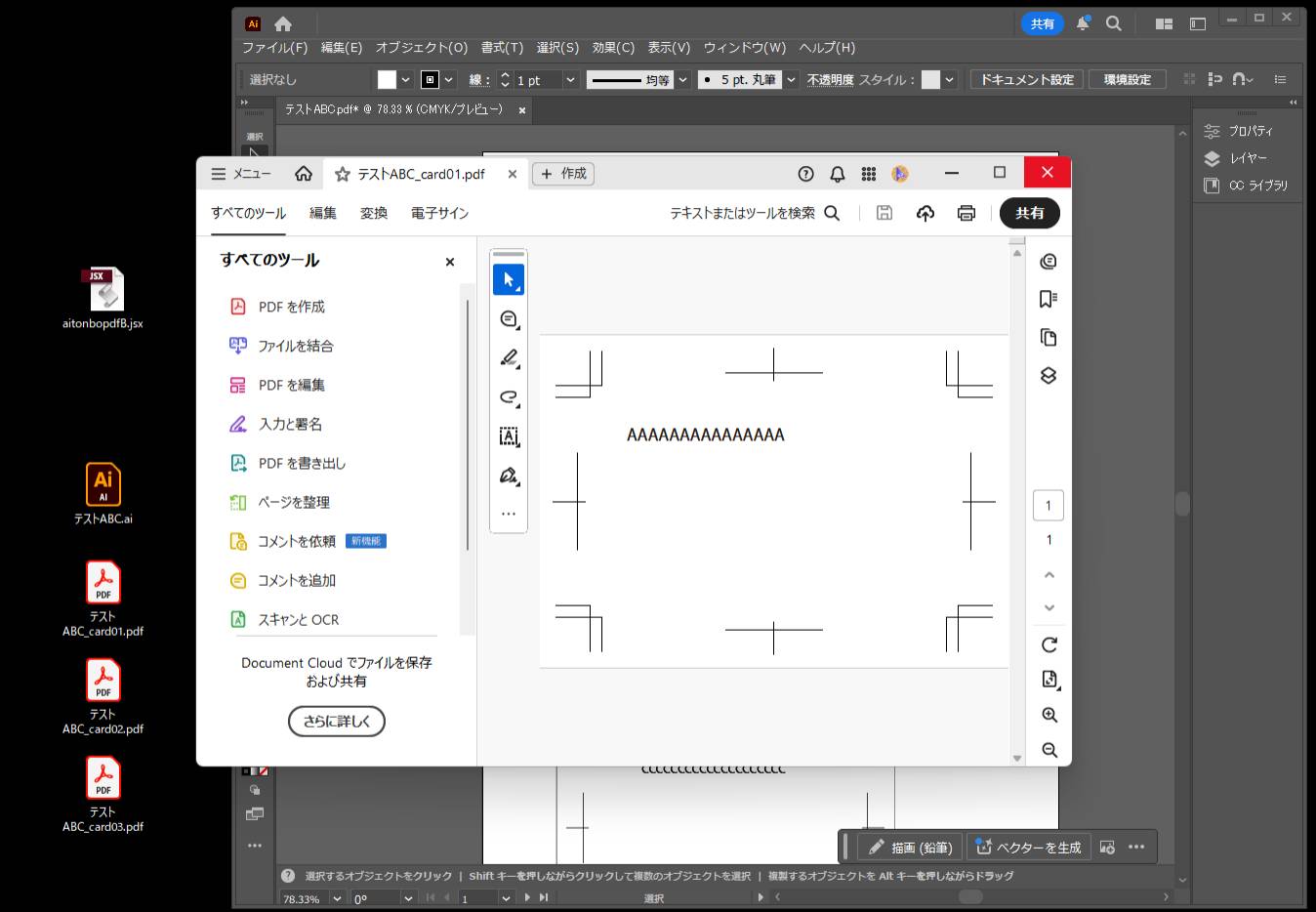Expand the 5 pt. 丸筆 brush dropdown

click(x=791, y=80)
